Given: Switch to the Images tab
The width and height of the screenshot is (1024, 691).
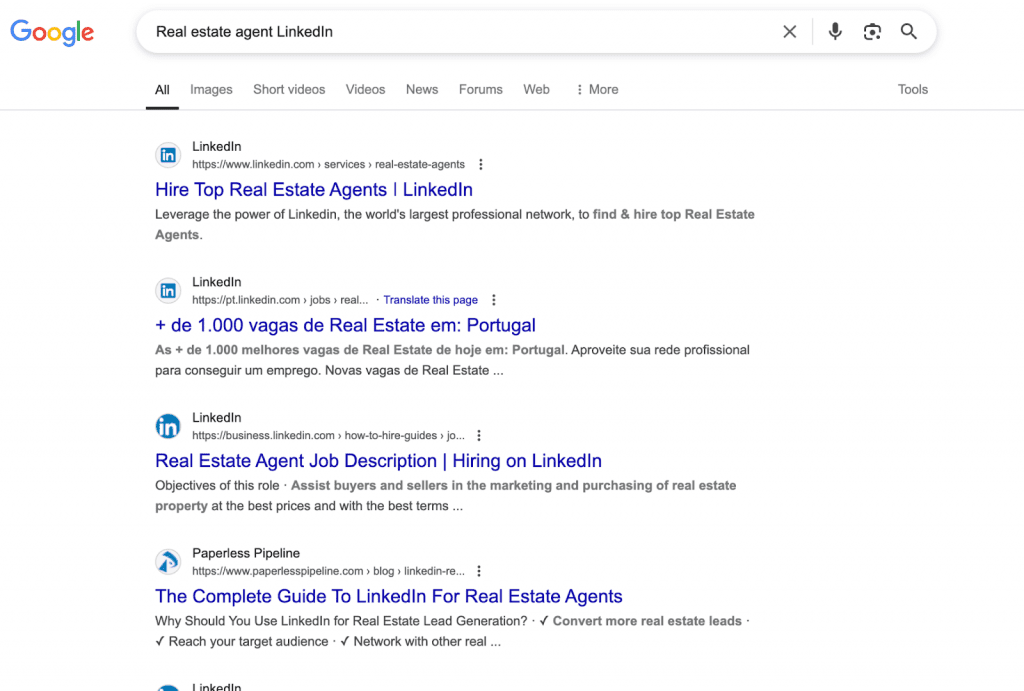Looking at the screenshot, I should (211, 89).
